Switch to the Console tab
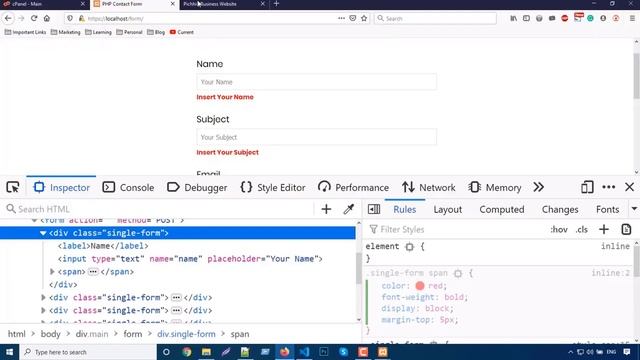640x360 pixels. pyautogui.click(x=128, y=187)
